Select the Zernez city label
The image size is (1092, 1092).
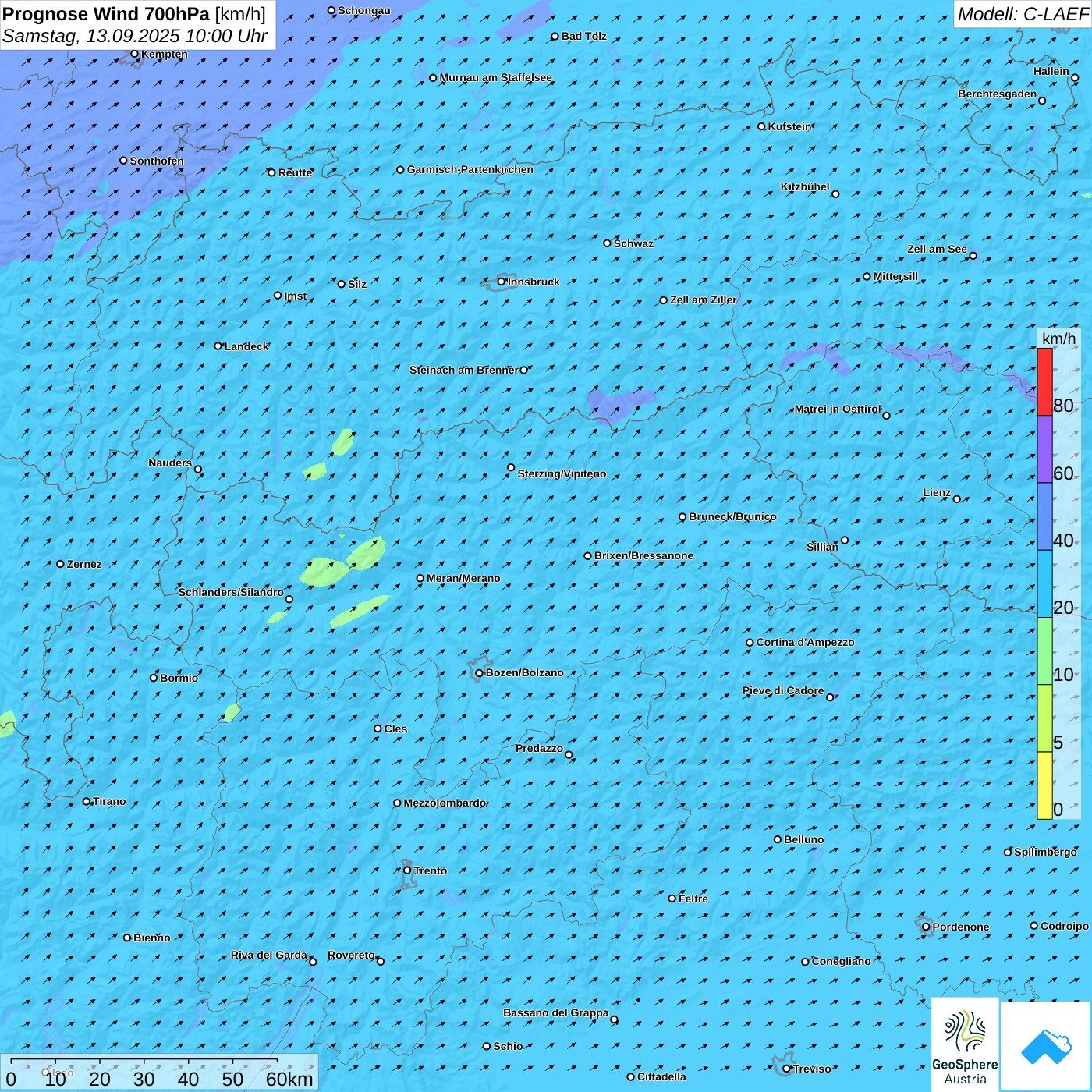(84, 564)
